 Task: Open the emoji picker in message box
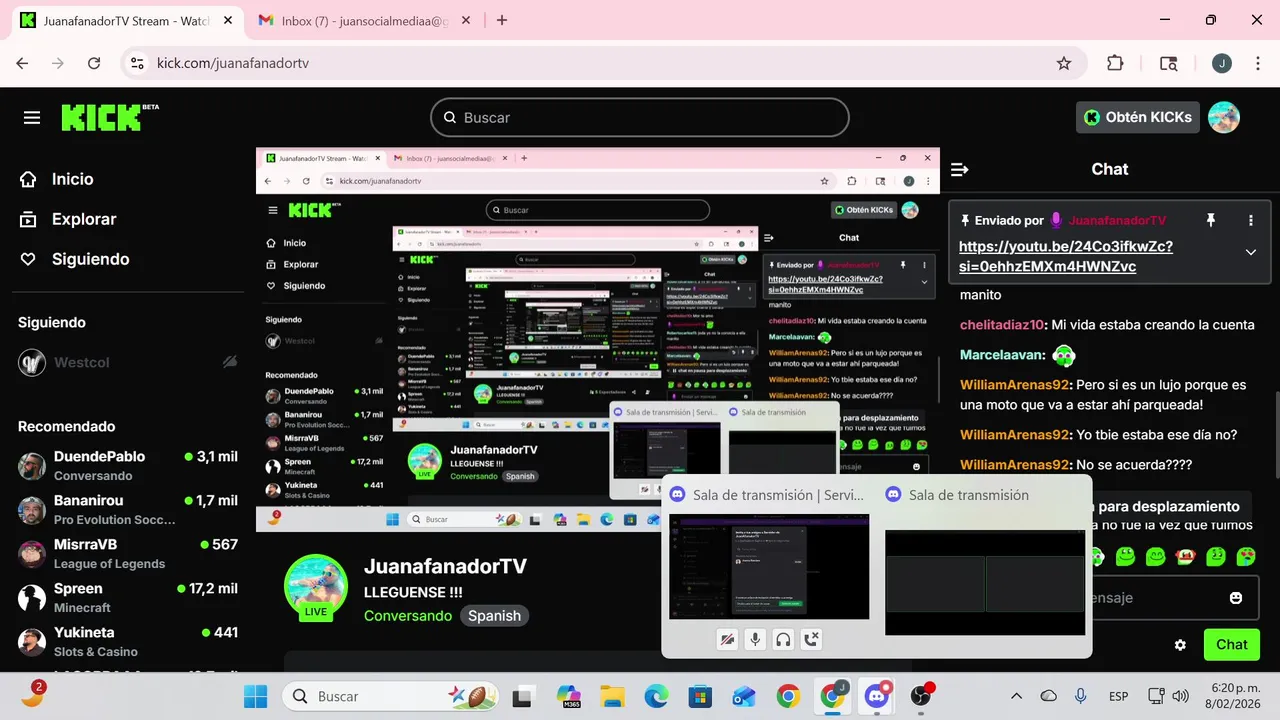tap(1236, 598)
